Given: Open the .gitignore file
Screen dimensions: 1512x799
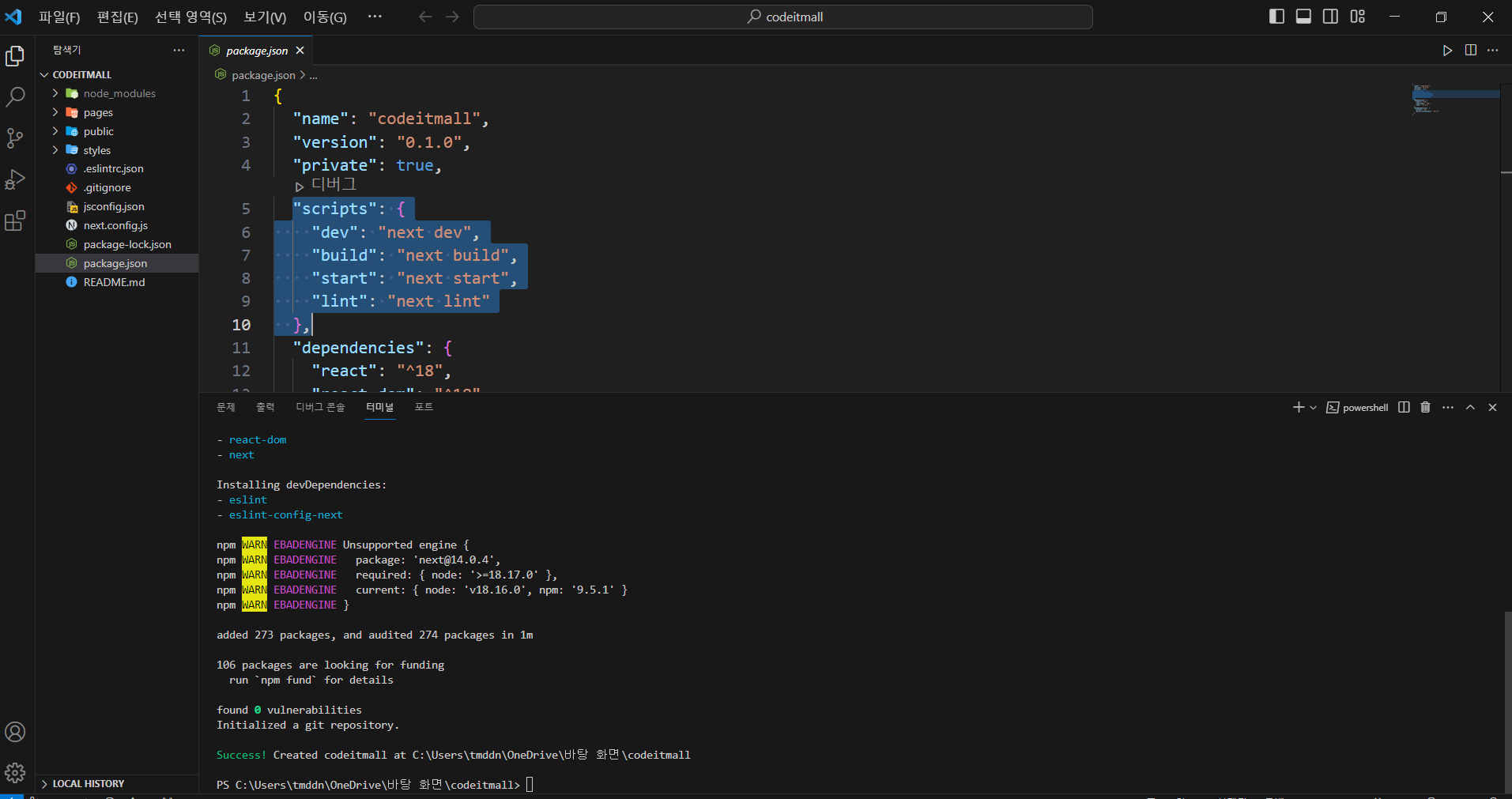Looking at the screenshot, I should tap(117, 187).
